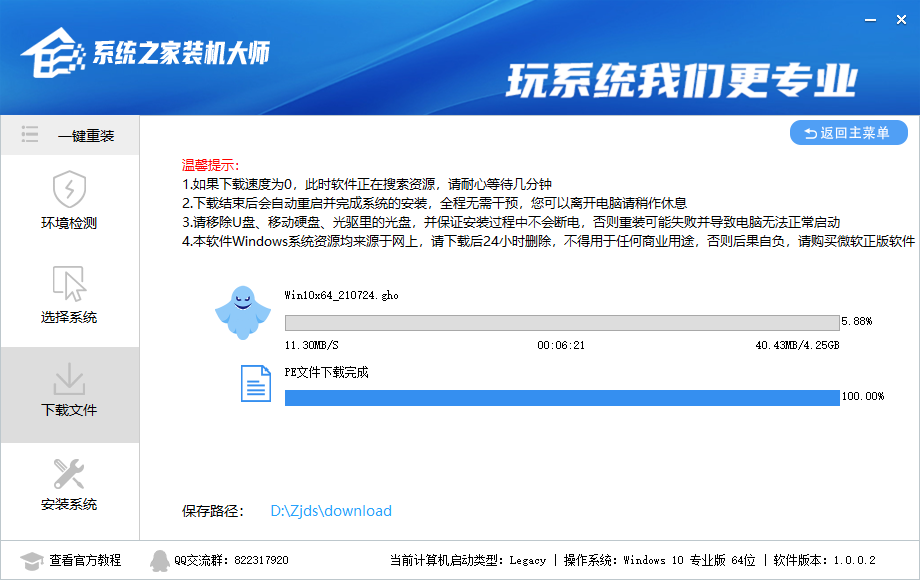The height and width of the screenshot is (580, 920).
Task: Click the 保存路径 label
Action: tap(212, 511)
